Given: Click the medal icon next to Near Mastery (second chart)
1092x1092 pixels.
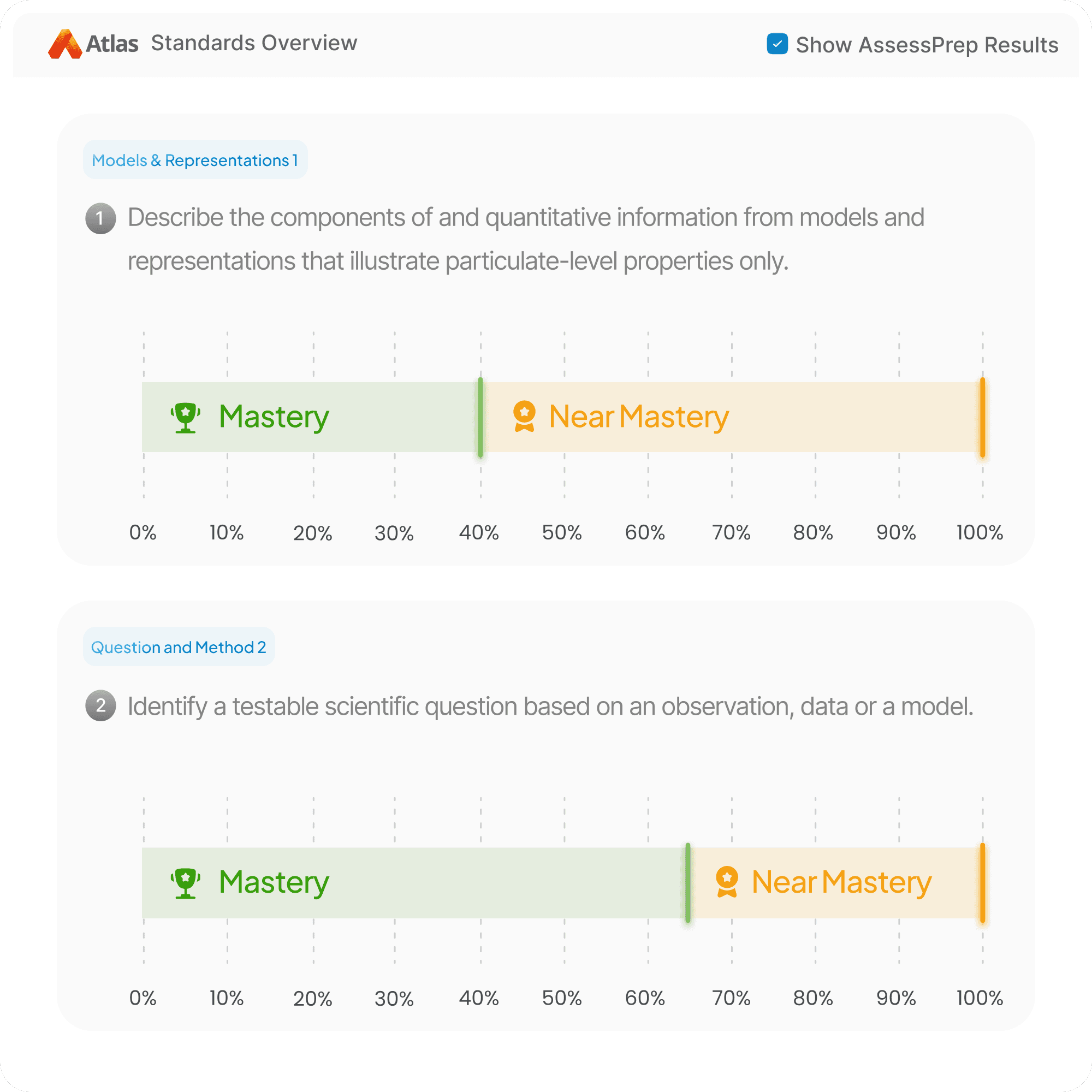Looking at the screenshot, I should tap(728, 882).
